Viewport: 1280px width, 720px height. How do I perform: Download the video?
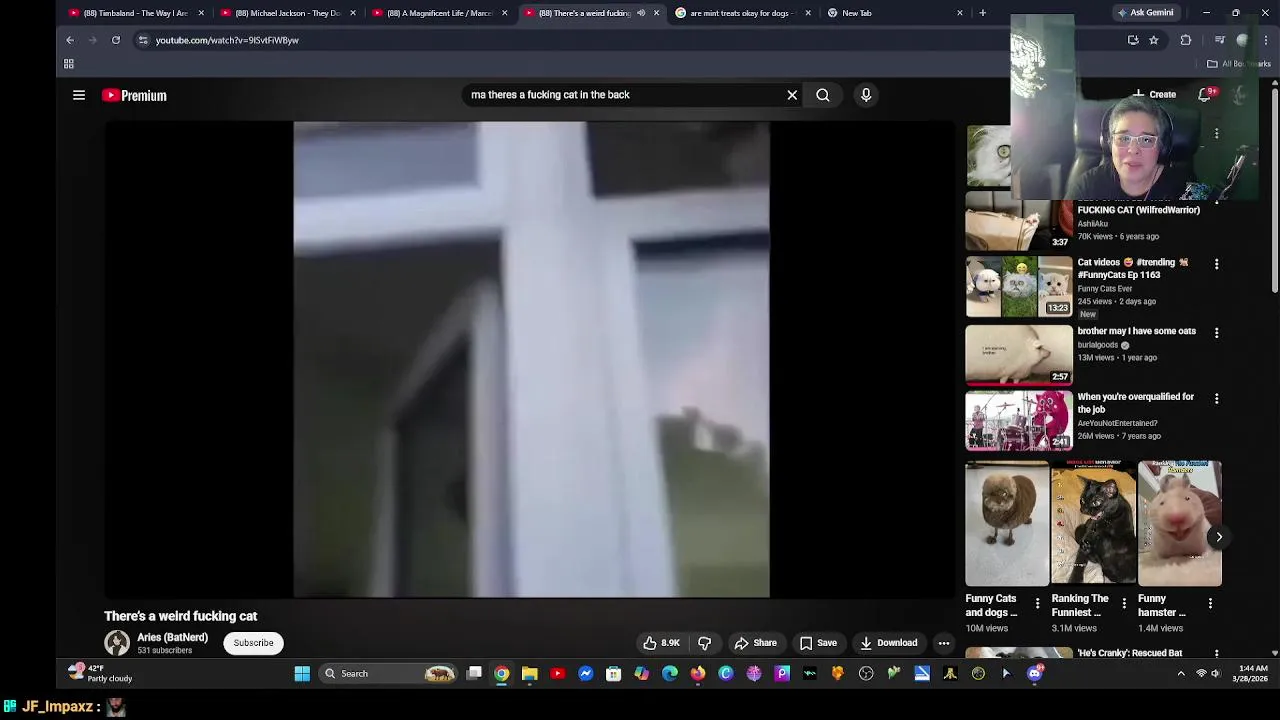coord(888,643)
